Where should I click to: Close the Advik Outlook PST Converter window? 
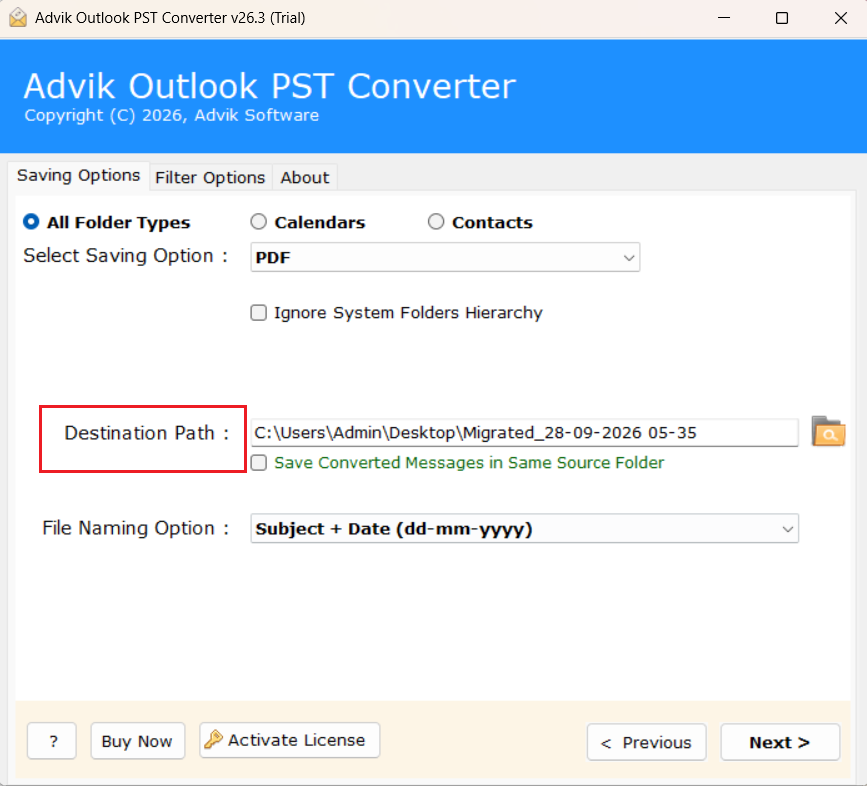pos(840,18)
